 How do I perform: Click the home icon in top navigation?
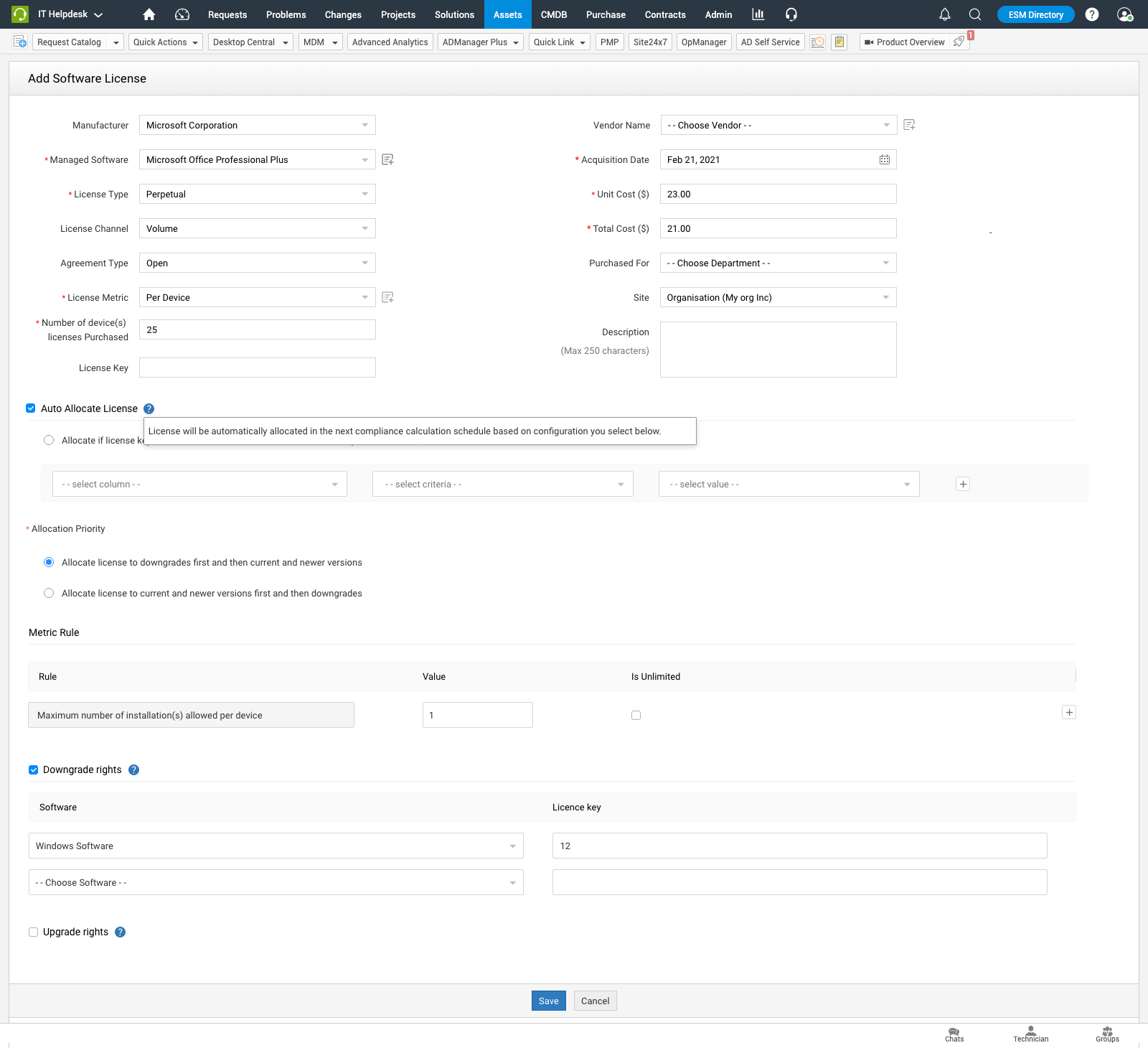(x=149, y=14)
